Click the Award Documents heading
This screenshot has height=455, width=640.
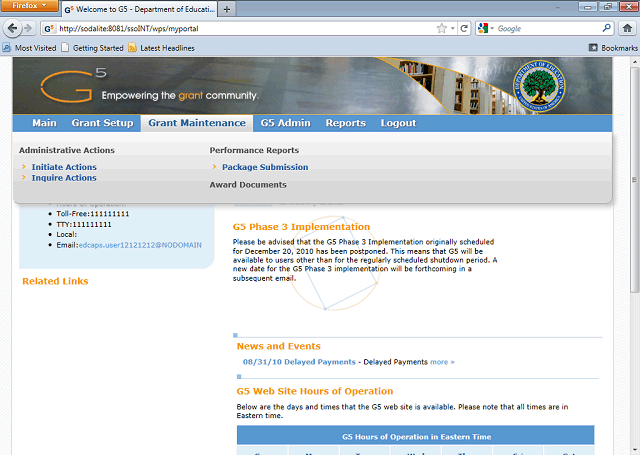click(248, 185)
